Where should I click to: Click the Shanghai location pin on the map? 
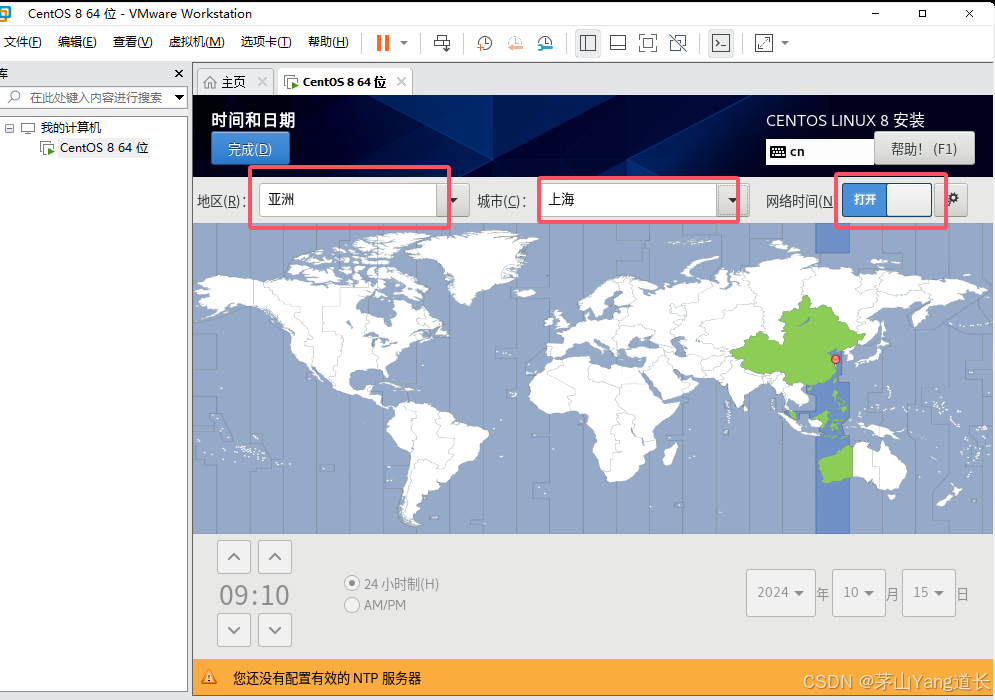(x=836, y=359)
